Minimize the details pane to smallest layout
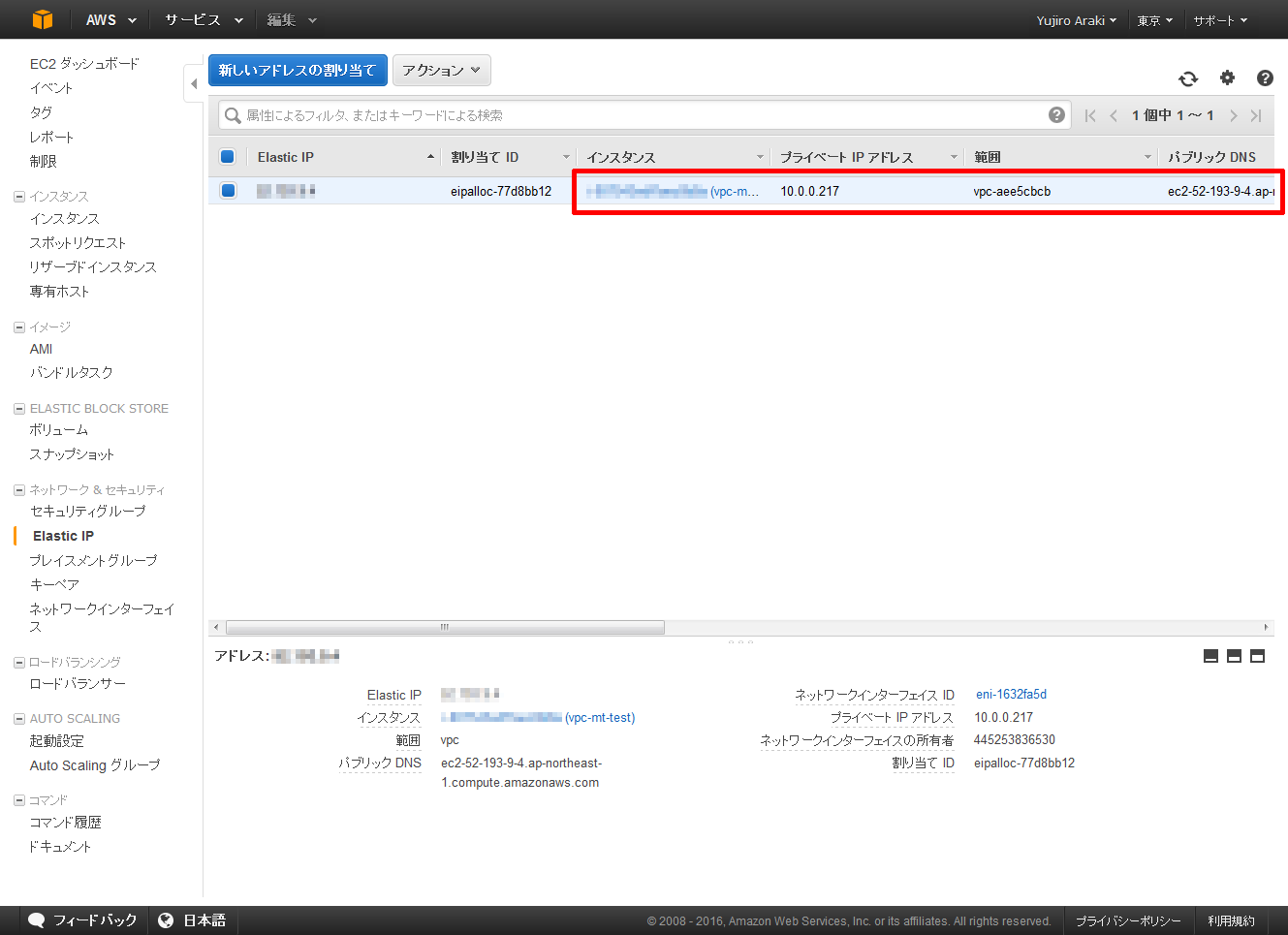1288x935 pixels. point(1210,656)
